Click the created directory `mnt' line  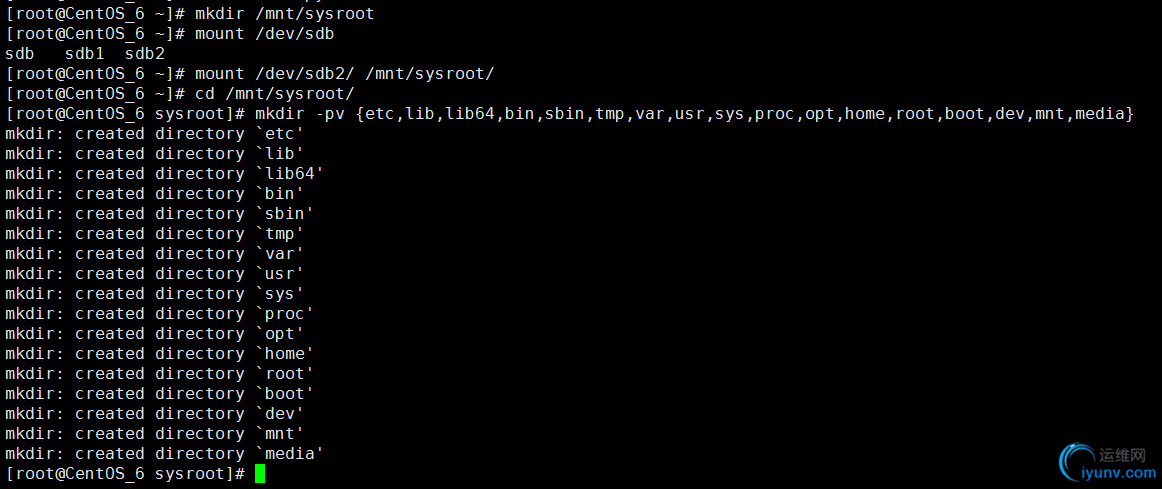tap(155, 433)
